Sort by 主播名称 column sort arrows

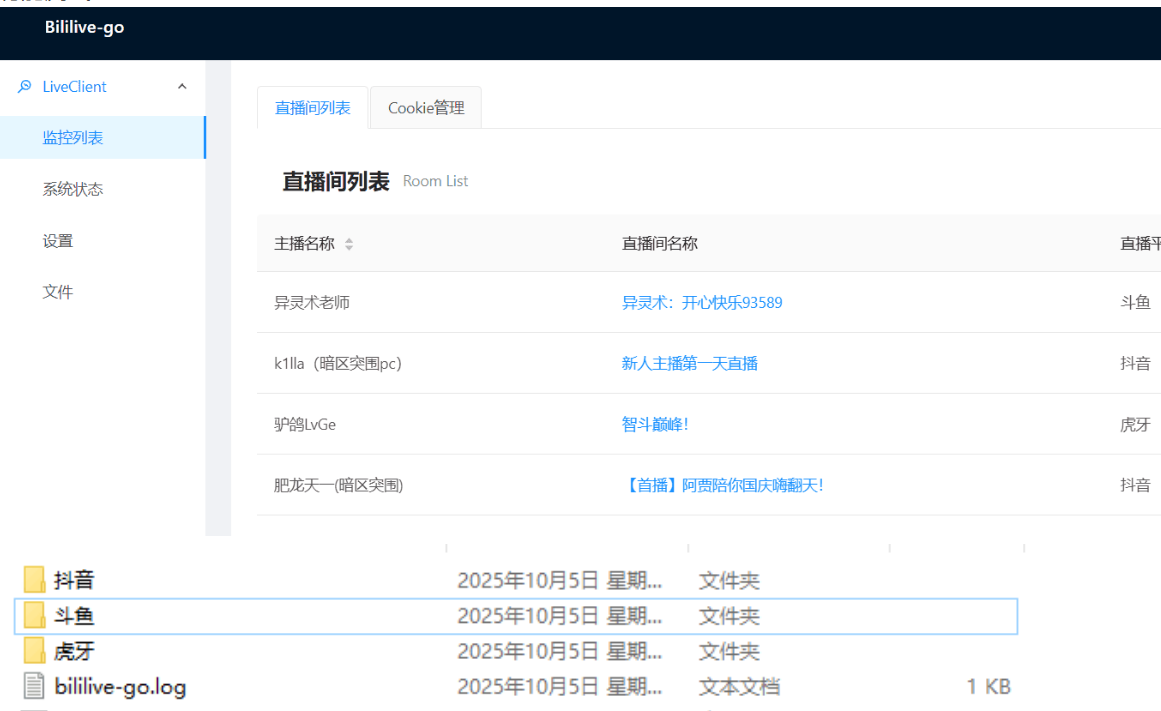349,244
